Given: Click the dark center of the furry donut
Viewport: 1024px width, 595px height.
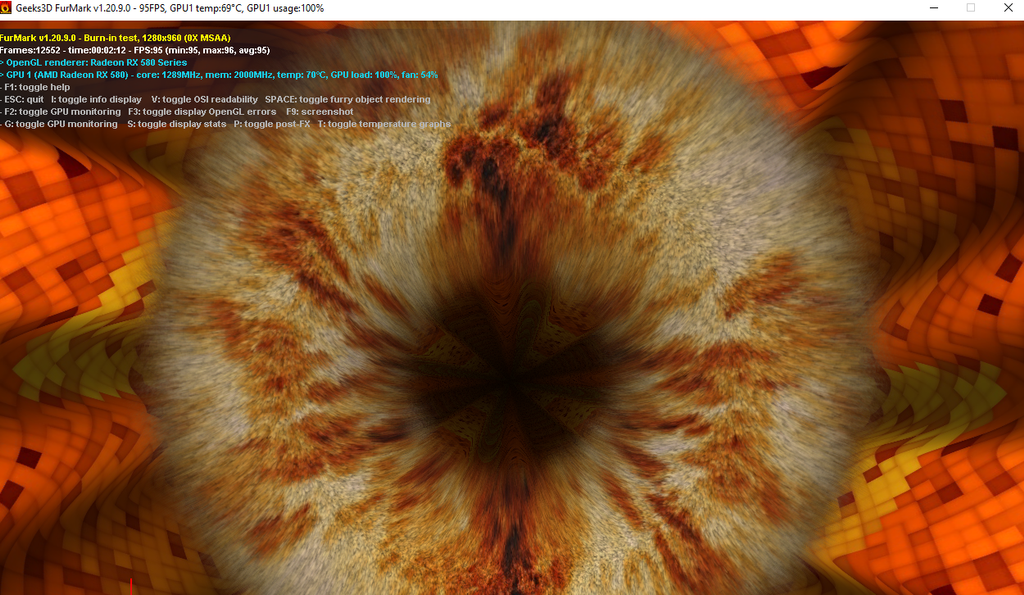Looking at the screenshot, I should (x=513, y=376).
